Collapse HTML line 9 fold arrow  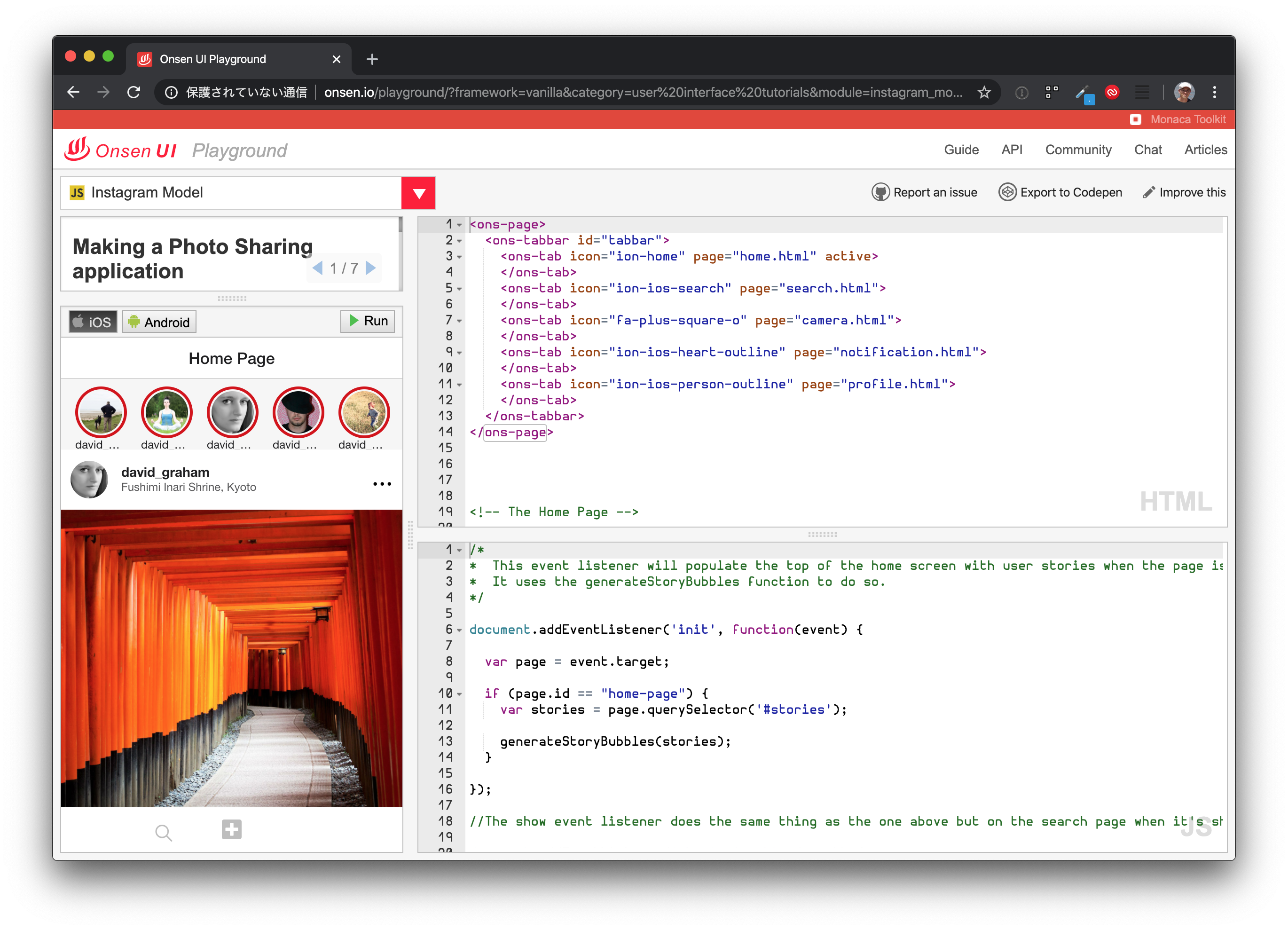(459, 353)
